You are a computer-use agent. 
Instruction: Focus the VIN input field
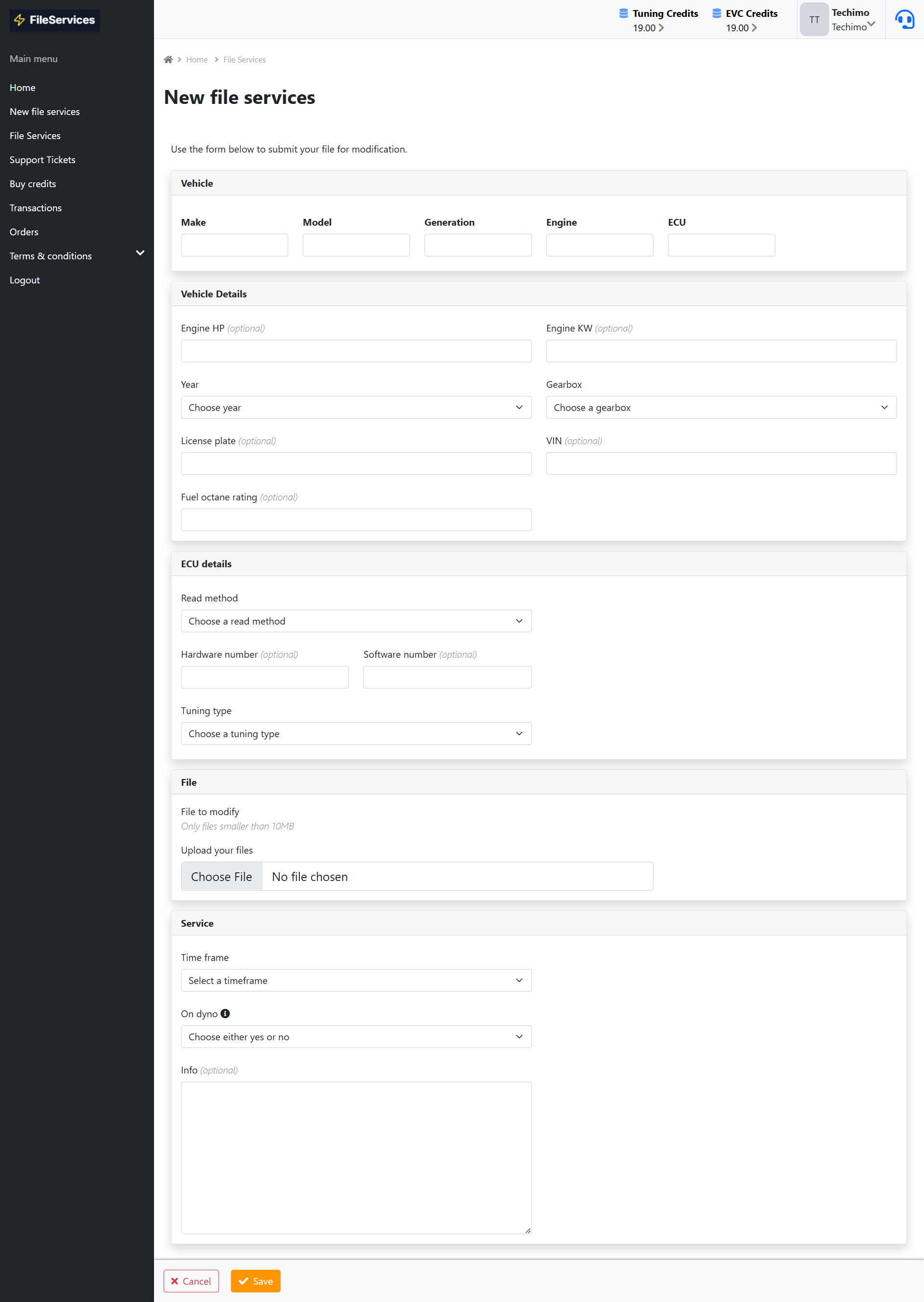point(721,463)
